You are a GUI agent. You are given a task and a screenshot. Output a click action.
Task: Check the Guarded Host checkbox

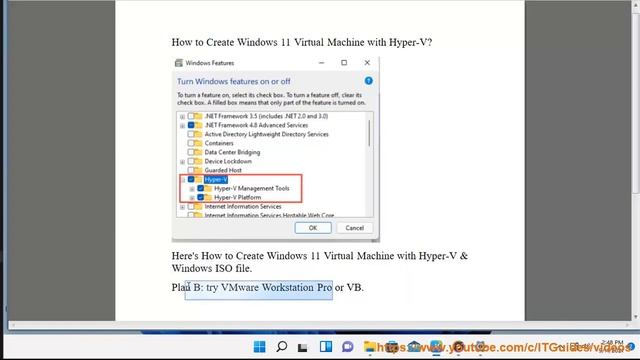(191, 170)
